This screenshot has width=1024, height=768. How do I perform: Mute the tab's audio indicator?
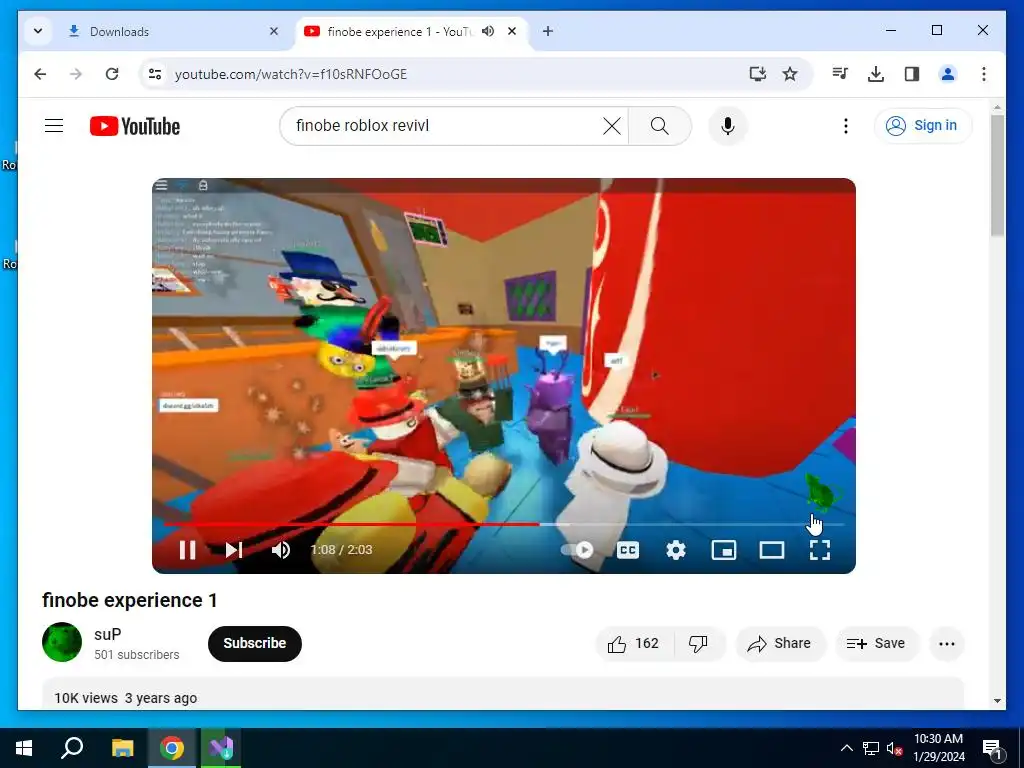click(x=488, y=31)
